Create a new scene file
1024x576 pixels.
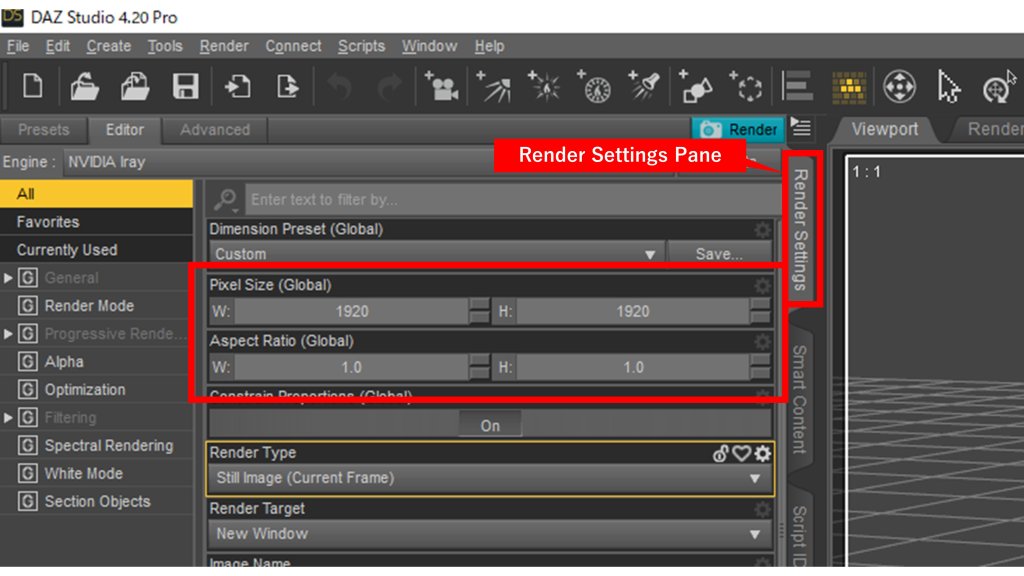pyautogui.click(x=33, y=86)
